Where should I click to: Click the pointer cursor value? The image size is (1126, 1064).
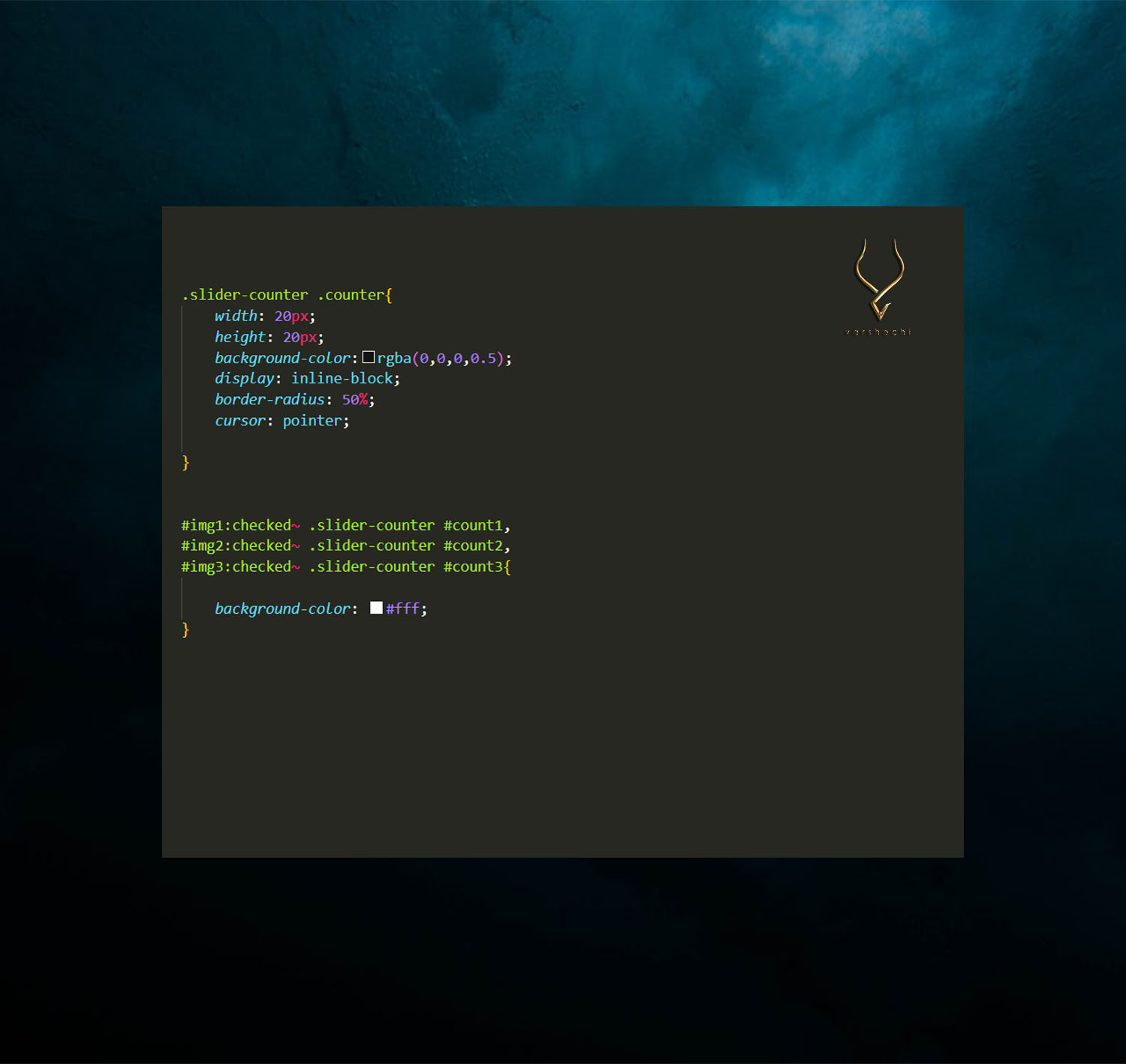point(312,421)
